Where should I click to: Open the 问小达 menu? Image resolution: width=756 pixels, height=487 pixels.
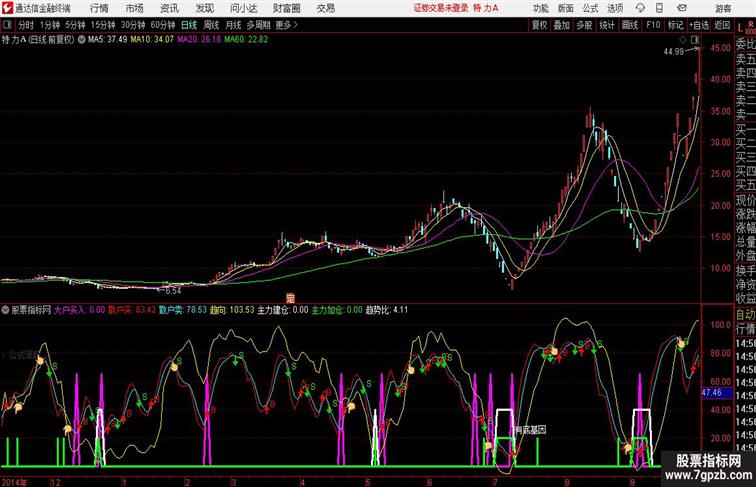point(243,8)
